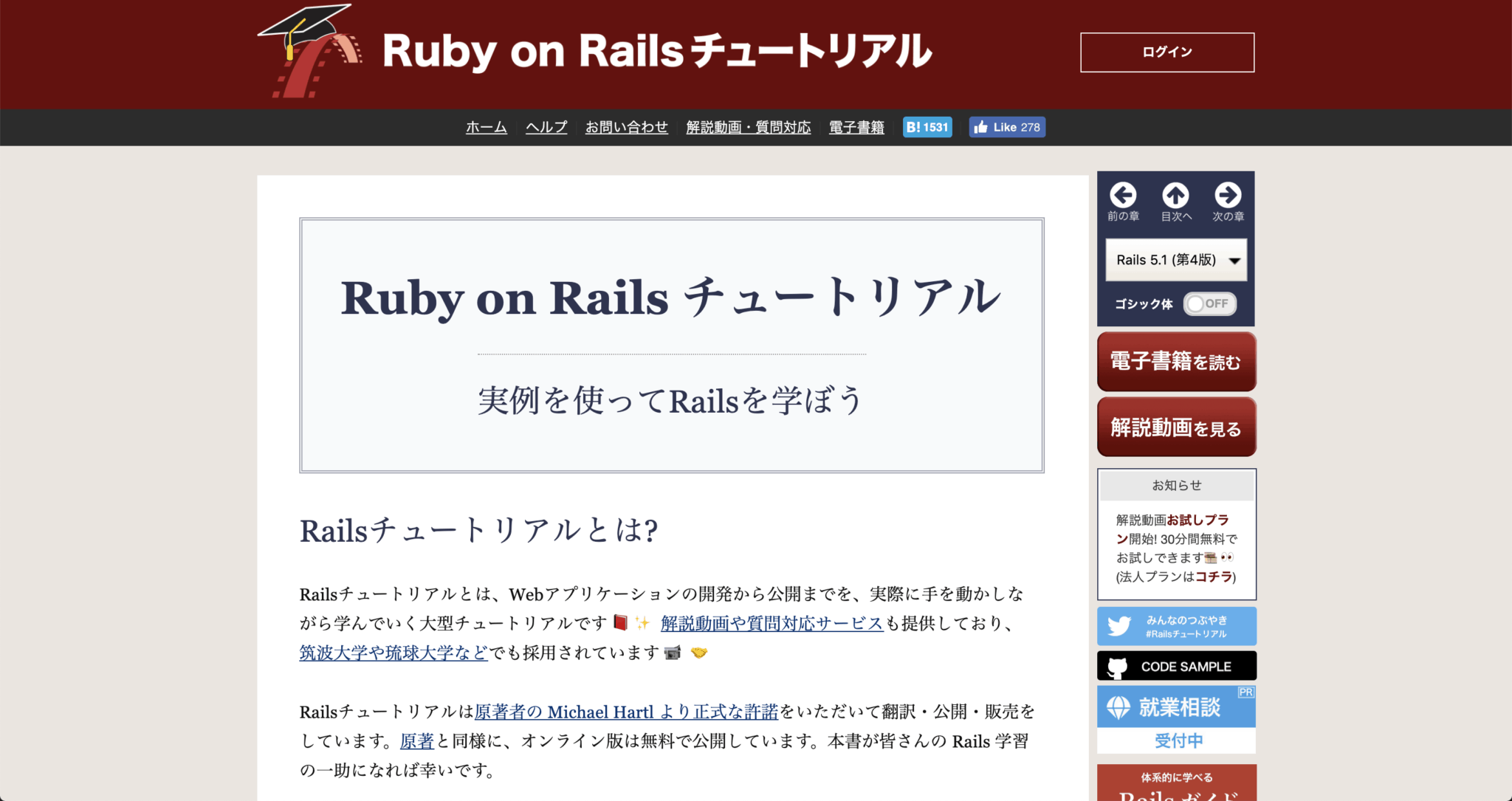Click お問い合わせ in the top navigation
Screen dimensions: 1512x801
click(x=626, y=127)
